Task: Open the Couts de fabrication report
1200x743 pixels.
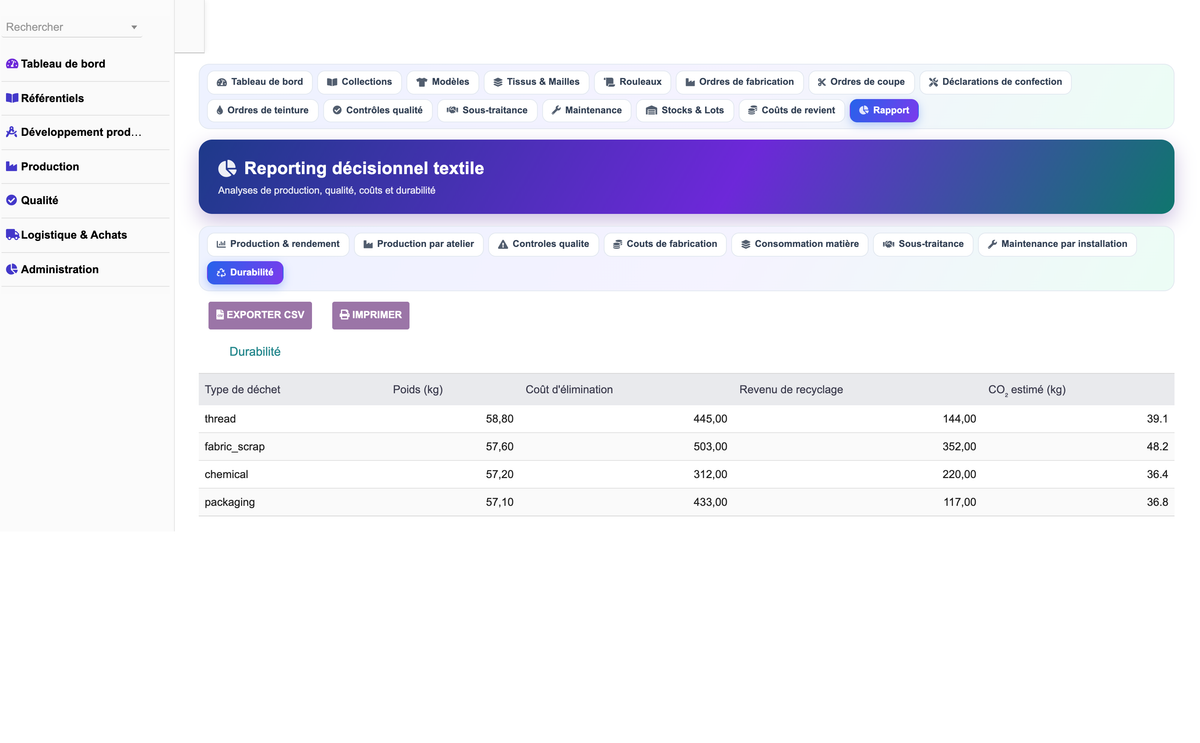Action: 665,244
